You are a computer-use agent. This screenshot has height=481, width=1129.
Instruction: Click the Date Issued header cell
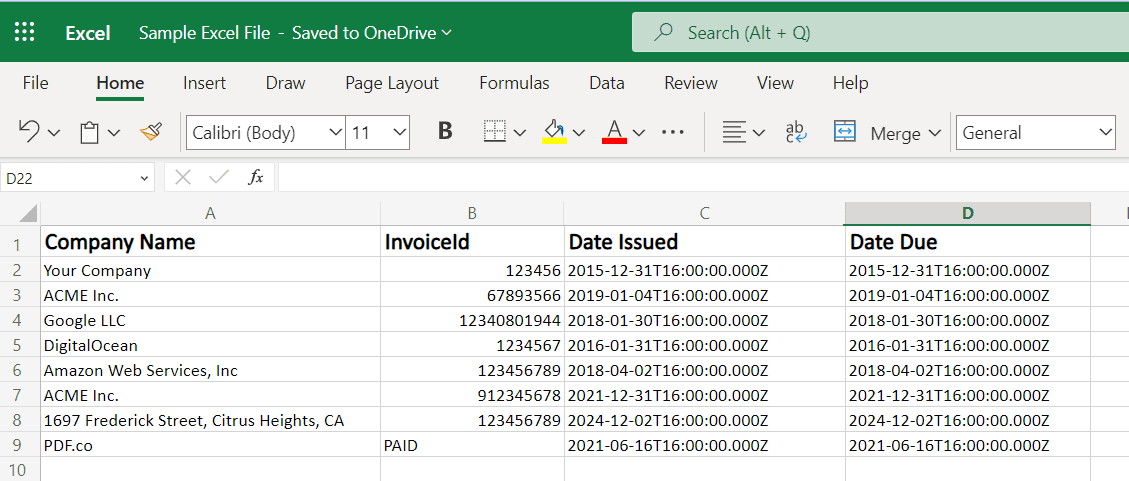coord(704,242)
